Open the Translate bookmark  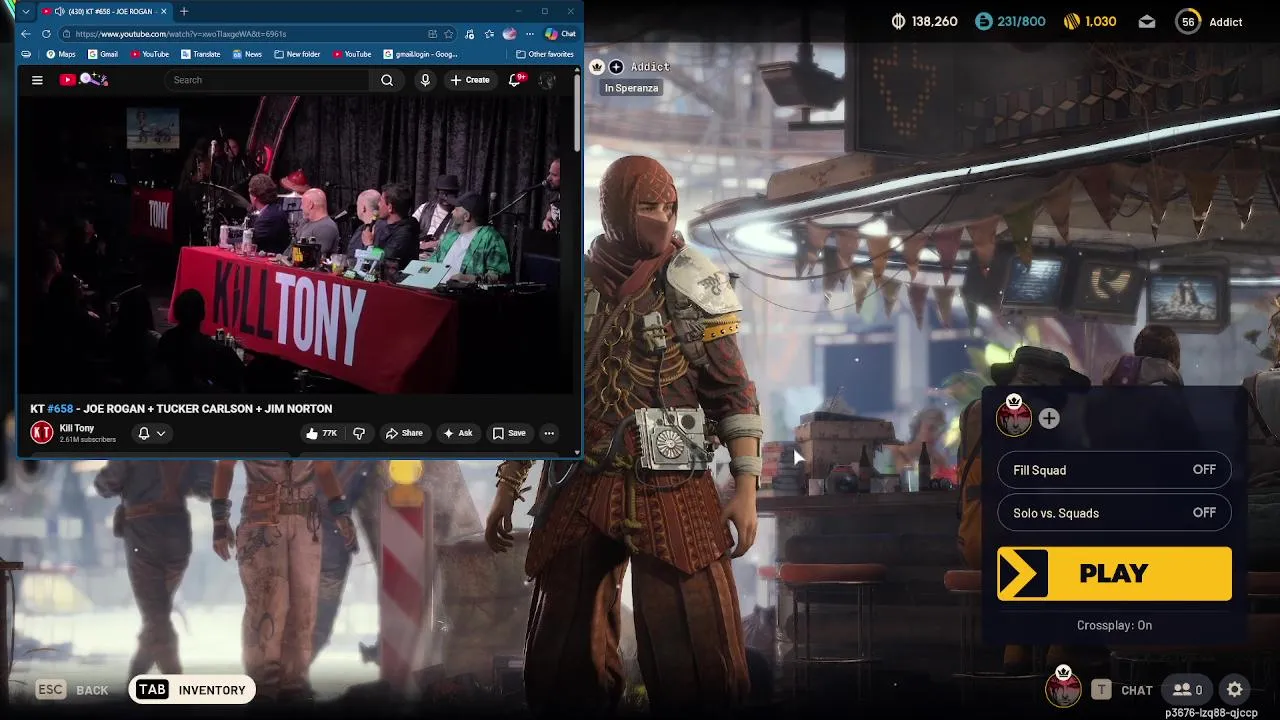[x=200, y=54]
